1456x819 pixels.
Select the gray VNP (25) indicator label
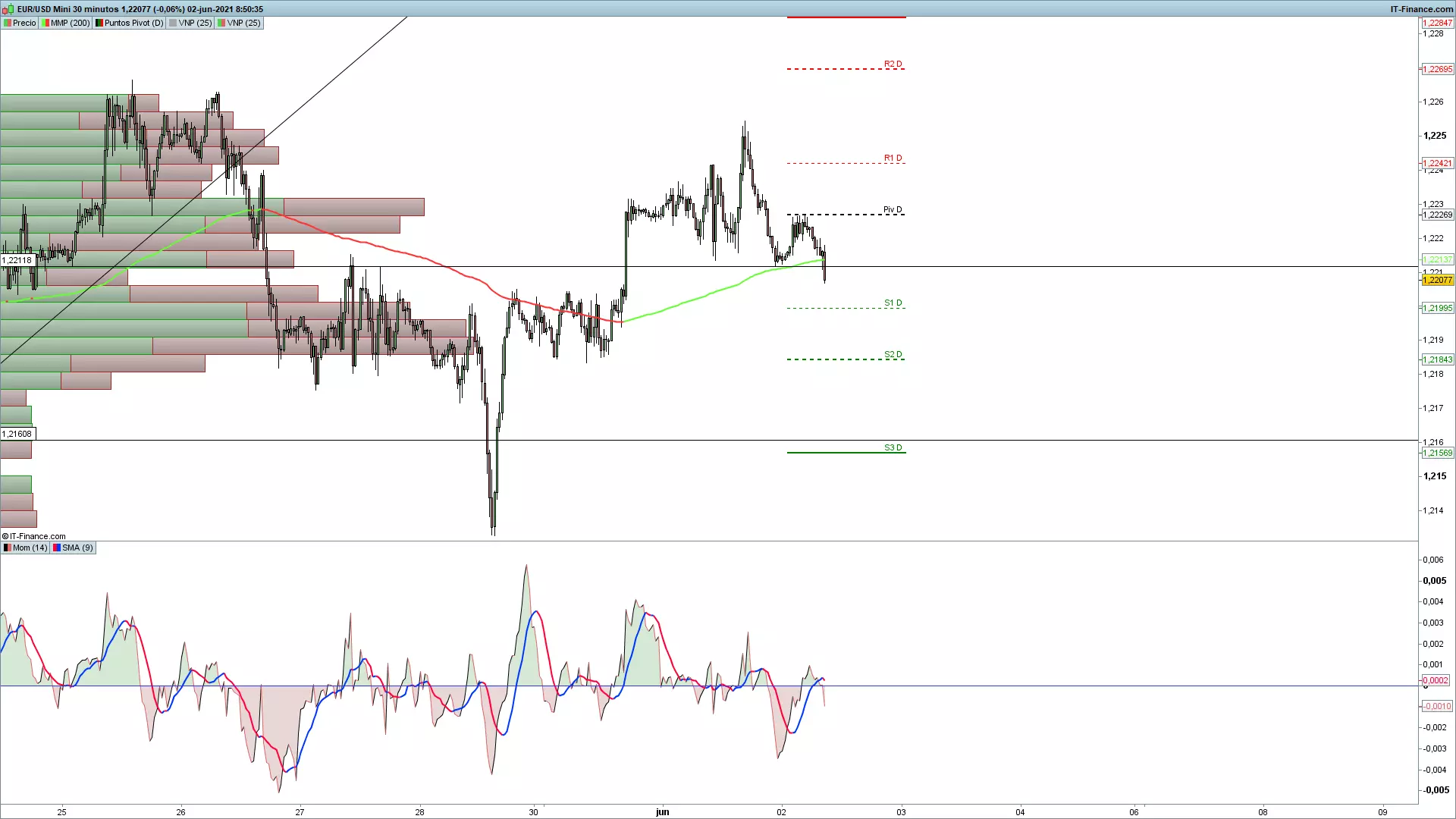point(191,23)
